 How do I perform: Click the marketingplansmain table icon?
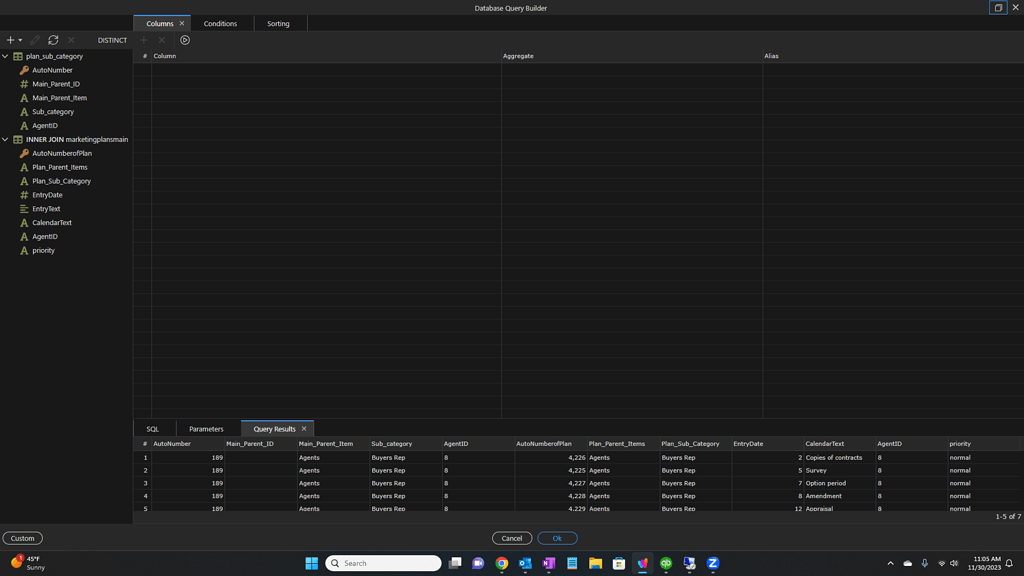(x=18, y=140)
